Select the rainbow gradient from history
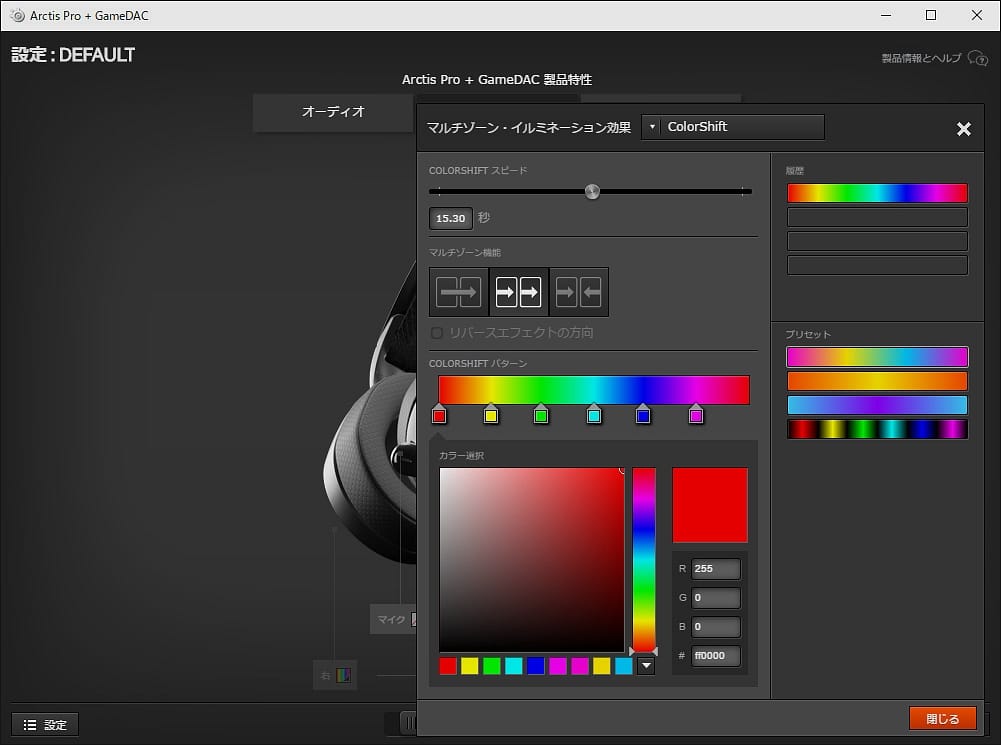1001x745 pixels. pos(877,193)
